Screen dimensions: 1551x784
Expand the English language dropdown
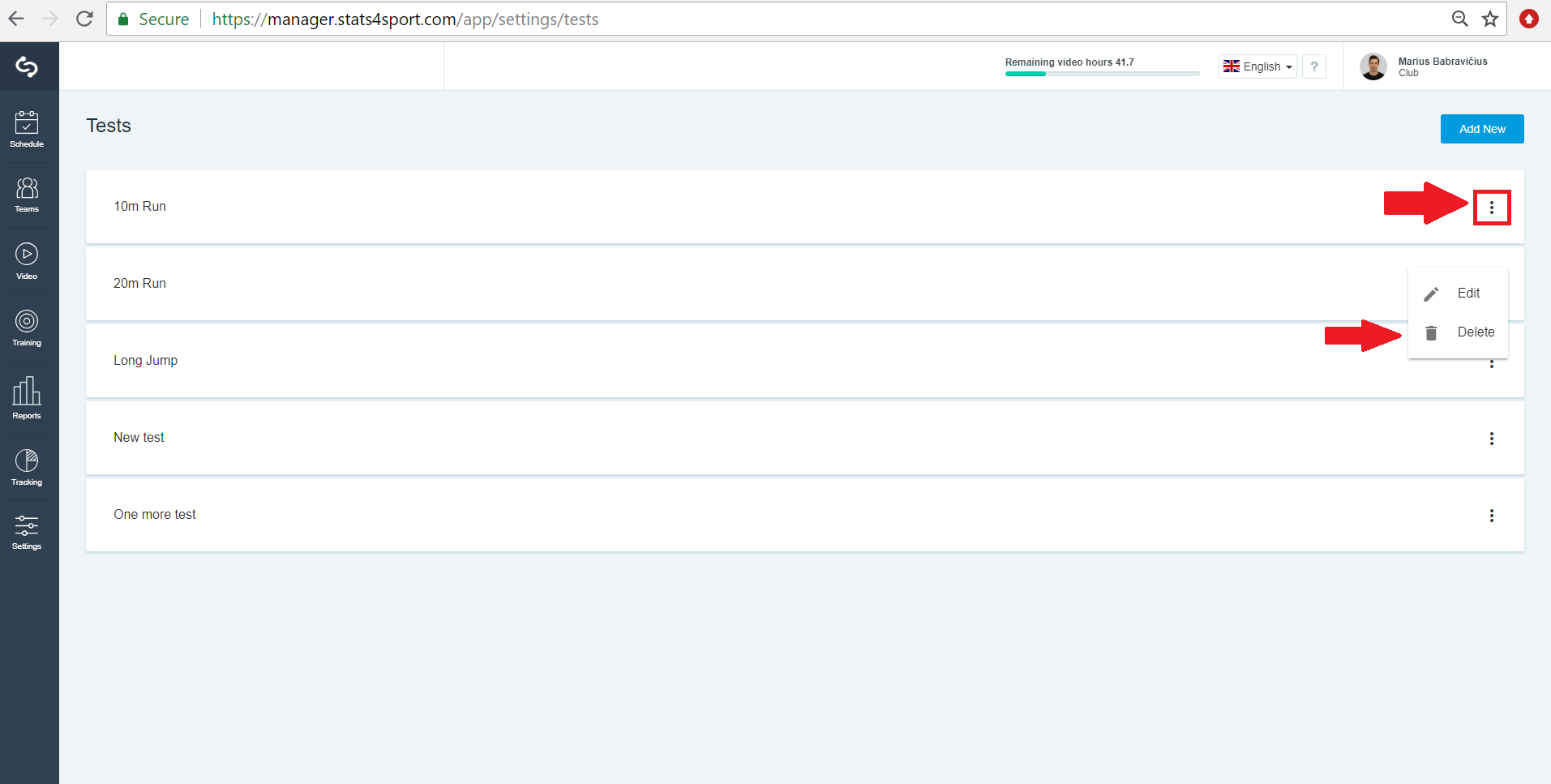1258,66
